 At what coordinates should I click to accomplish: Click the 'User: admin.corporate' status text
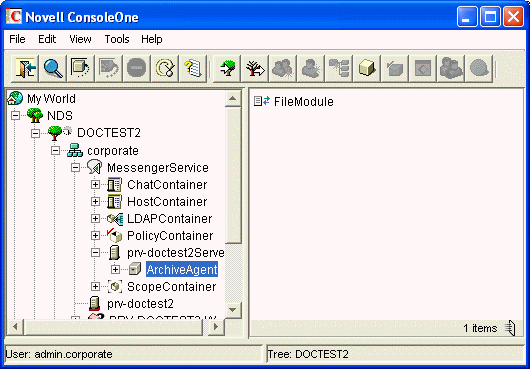59,354
